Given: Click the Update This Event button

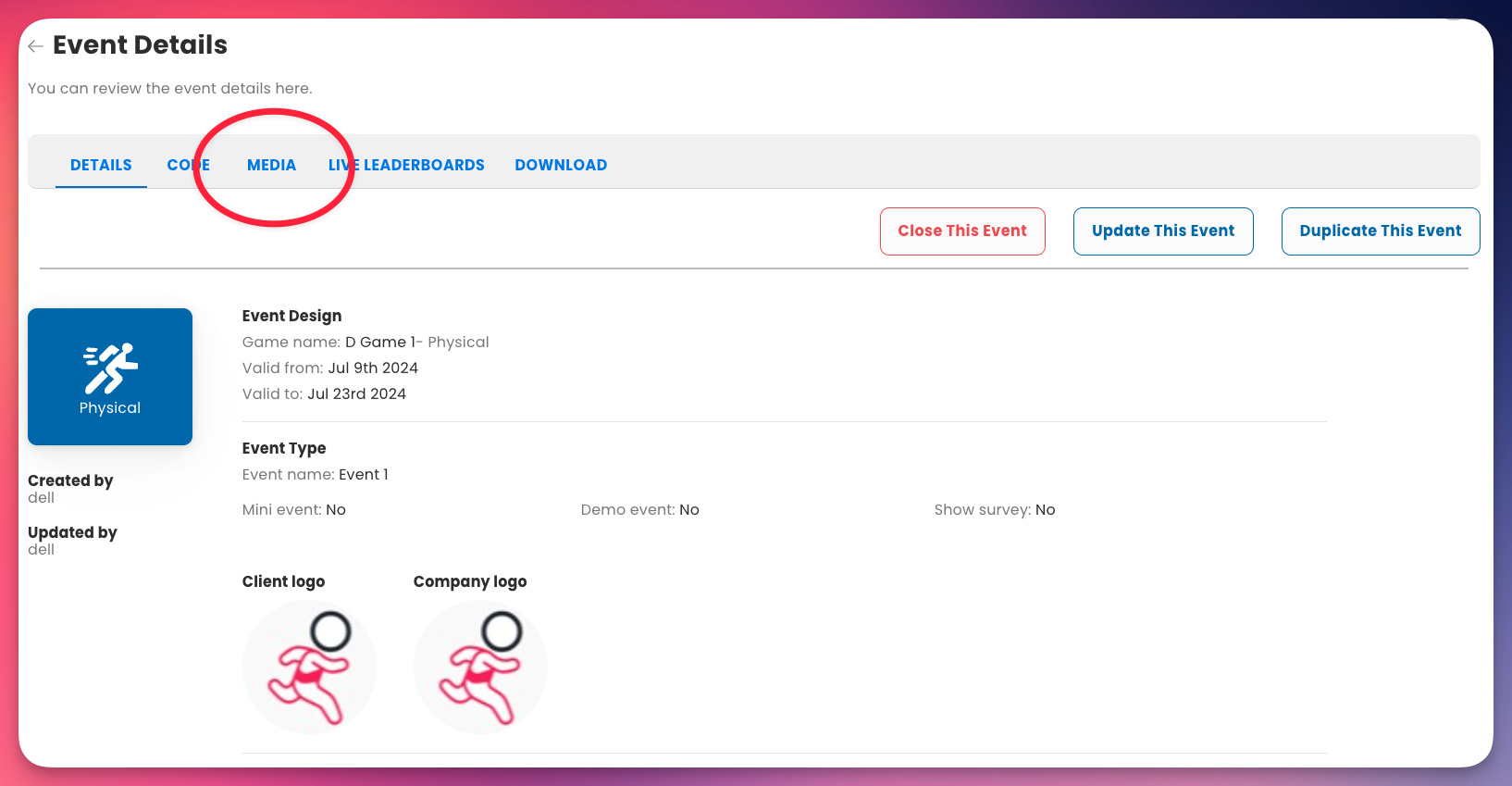Looking at the screenshot, I should pos(1163,231).
